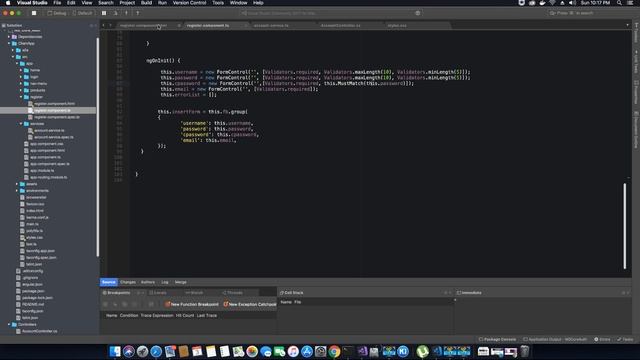Click the stop/run button in toolbar

click(34, 13)
